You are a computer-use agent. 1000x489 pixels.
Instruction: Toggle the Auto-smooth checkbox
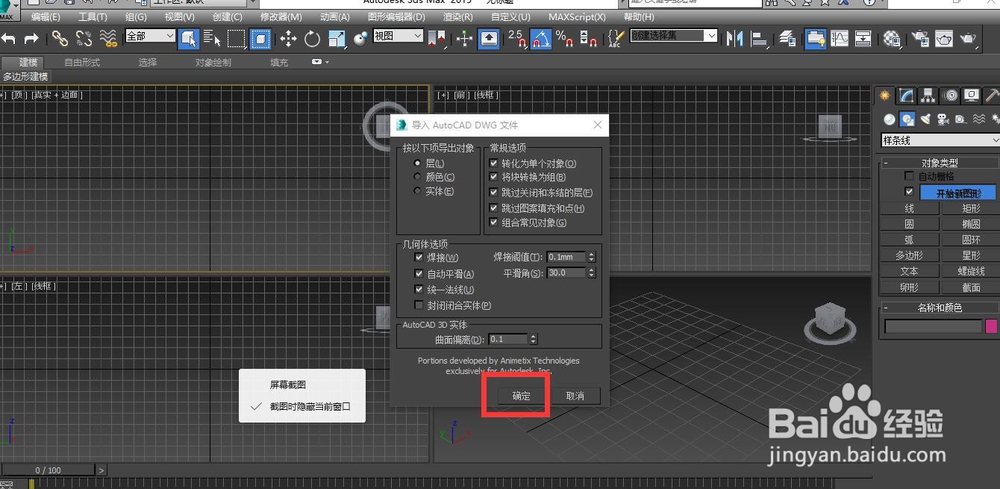(x=419, y=274)
